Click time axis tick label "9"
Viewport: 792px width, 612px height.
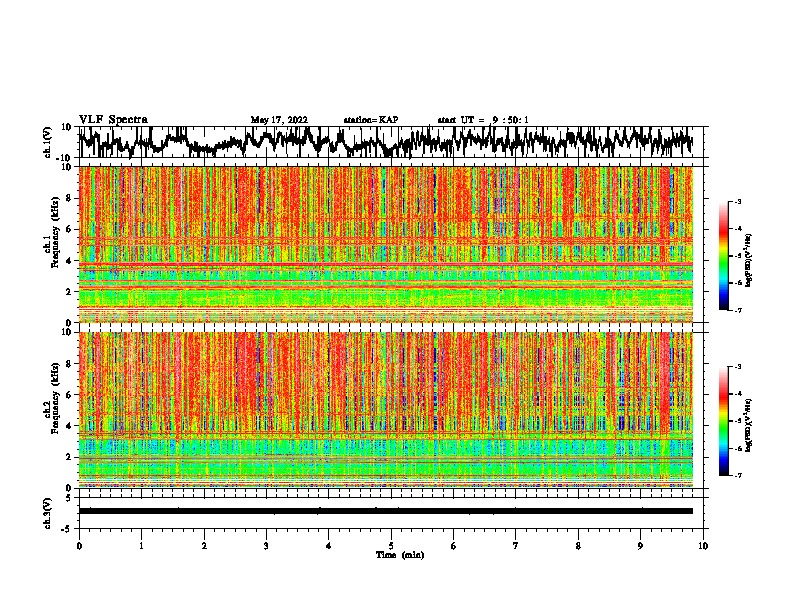point(640,546)
